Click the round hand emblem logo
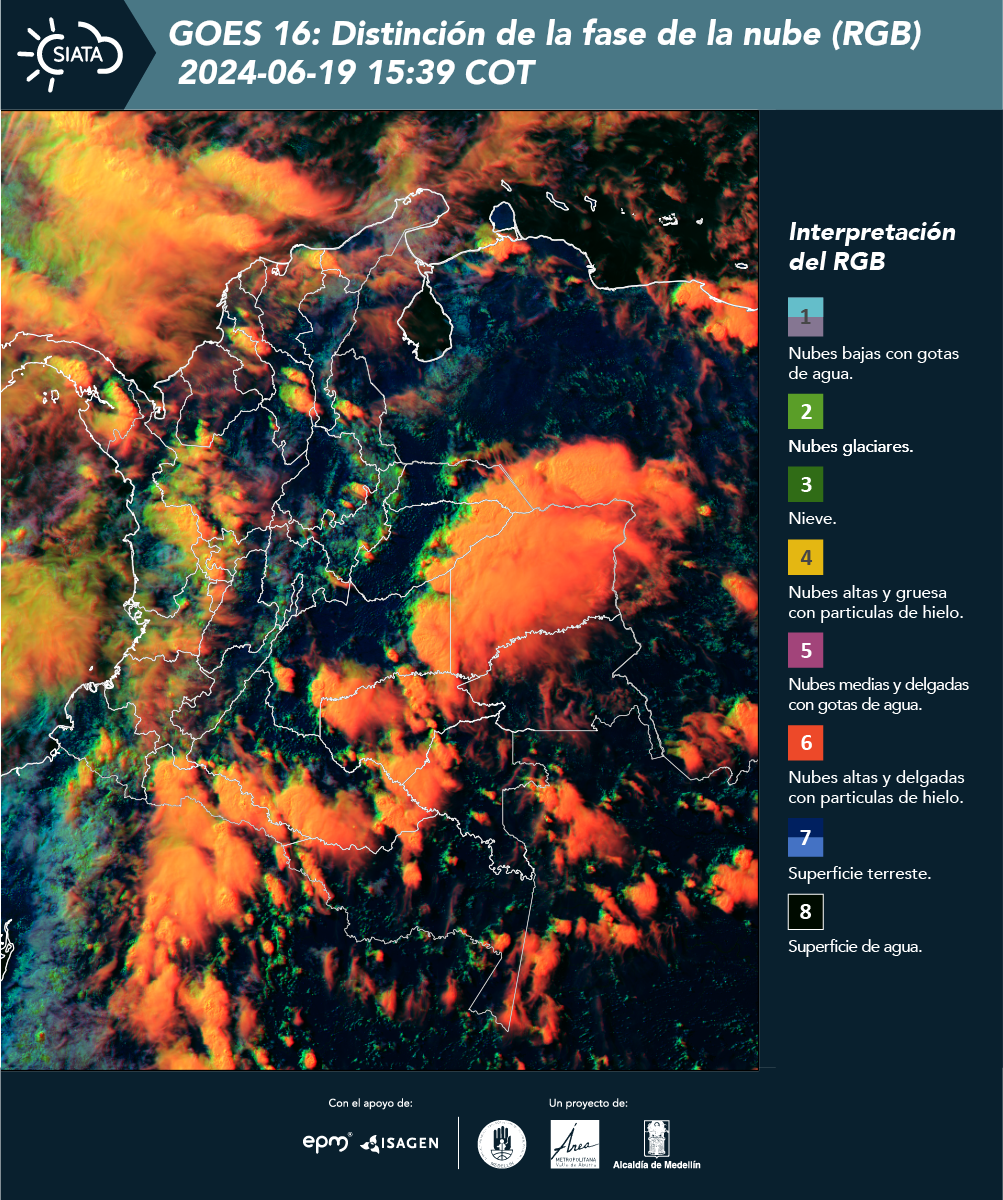This screenshot has width=1003, height=1200. (502, 1144)
